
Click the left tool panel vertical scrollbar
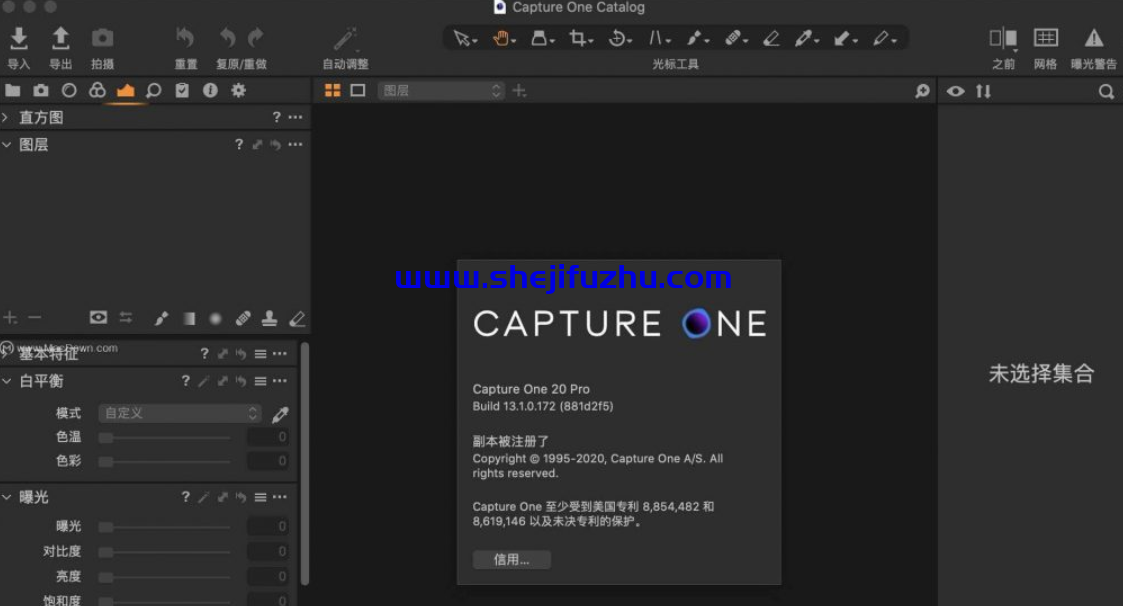[305, 464]
